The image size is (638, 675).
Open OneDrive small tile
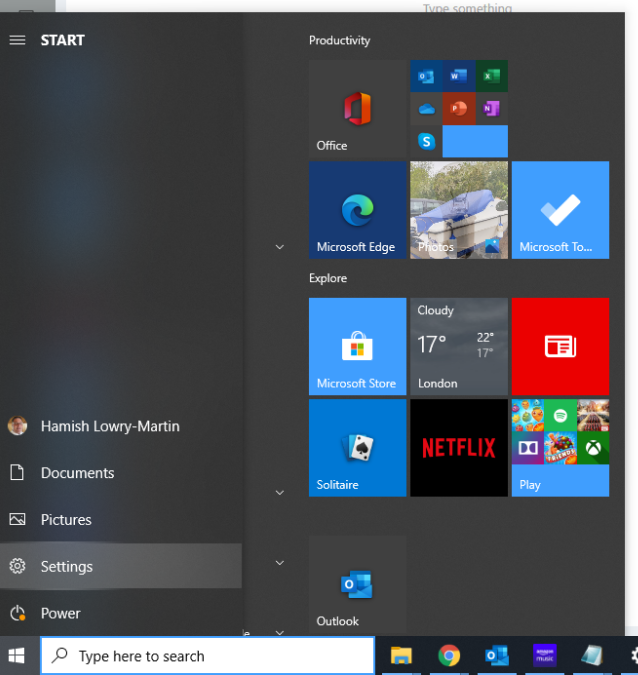pyautogui.click(x=426, y=109)
